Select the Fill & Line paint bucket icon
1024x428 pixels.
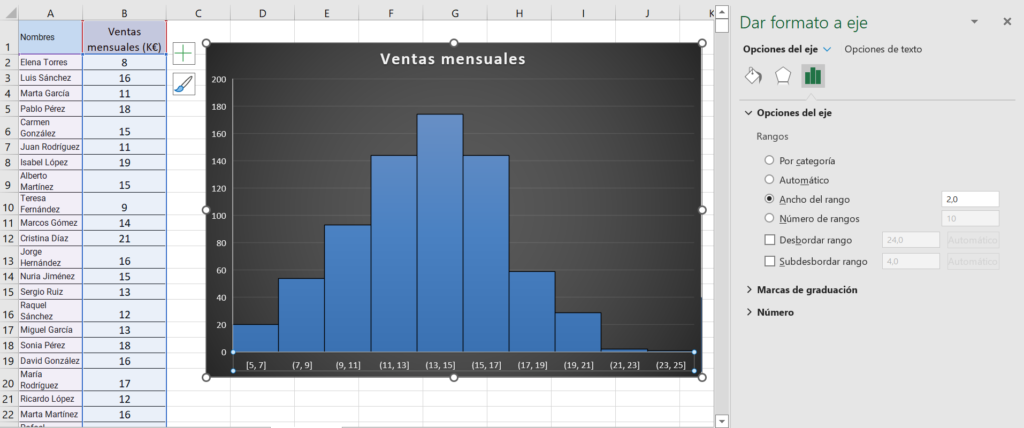click(754, 76)
